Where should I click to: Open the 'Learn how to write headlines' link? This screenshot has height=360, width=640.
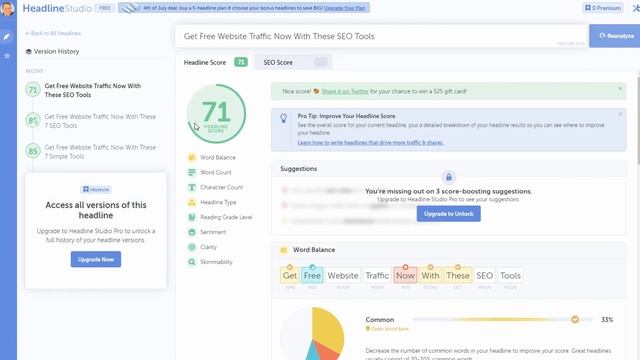tap(371, 142)
